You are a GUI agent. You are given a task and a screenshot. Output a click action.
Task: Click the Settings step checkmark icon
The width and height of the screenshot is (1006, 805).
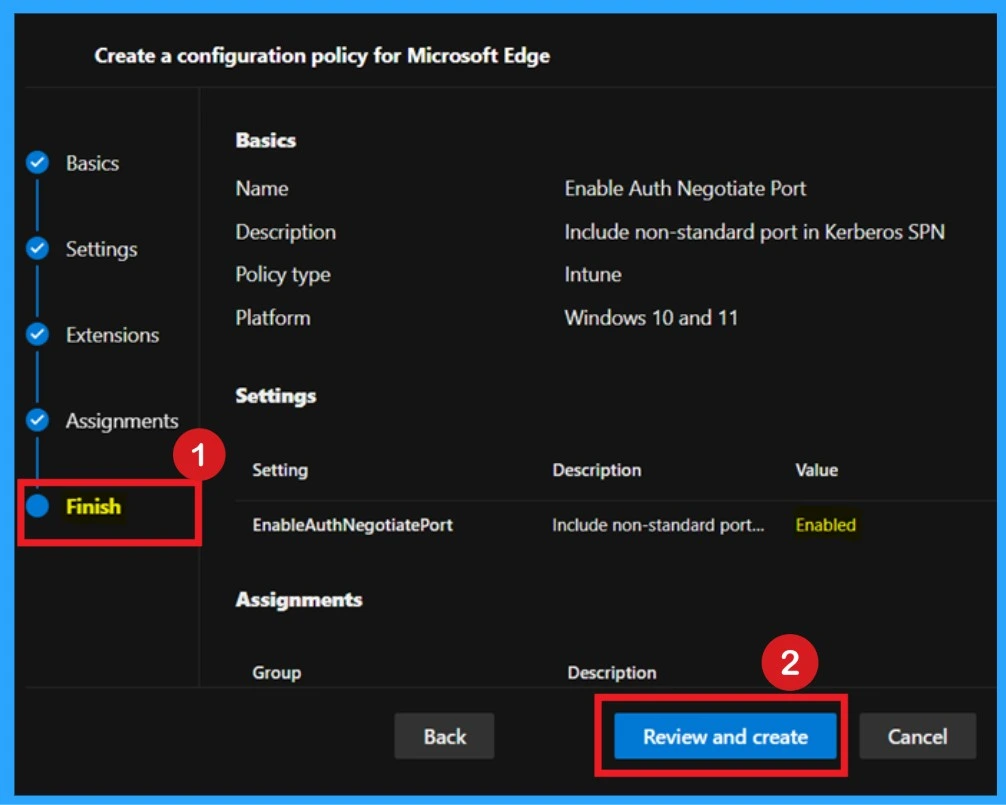(x=37, y=248)
